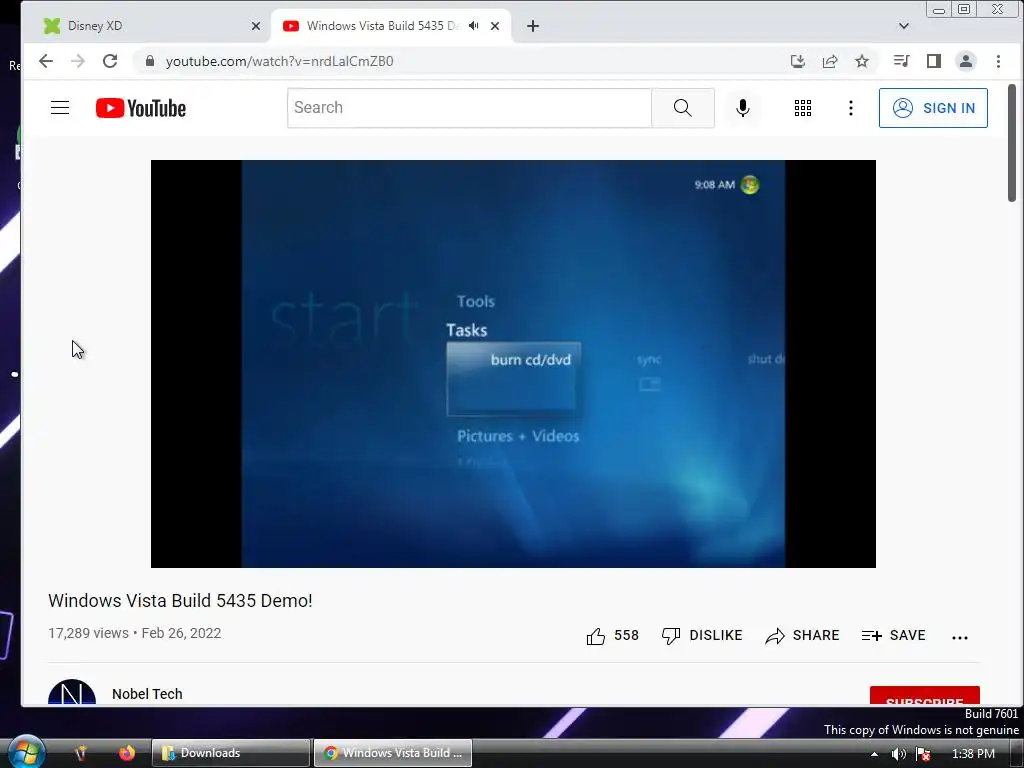1024x768 pixels.
Task: Click the Nobel Tech channel avatar
Action: (72, 692)
